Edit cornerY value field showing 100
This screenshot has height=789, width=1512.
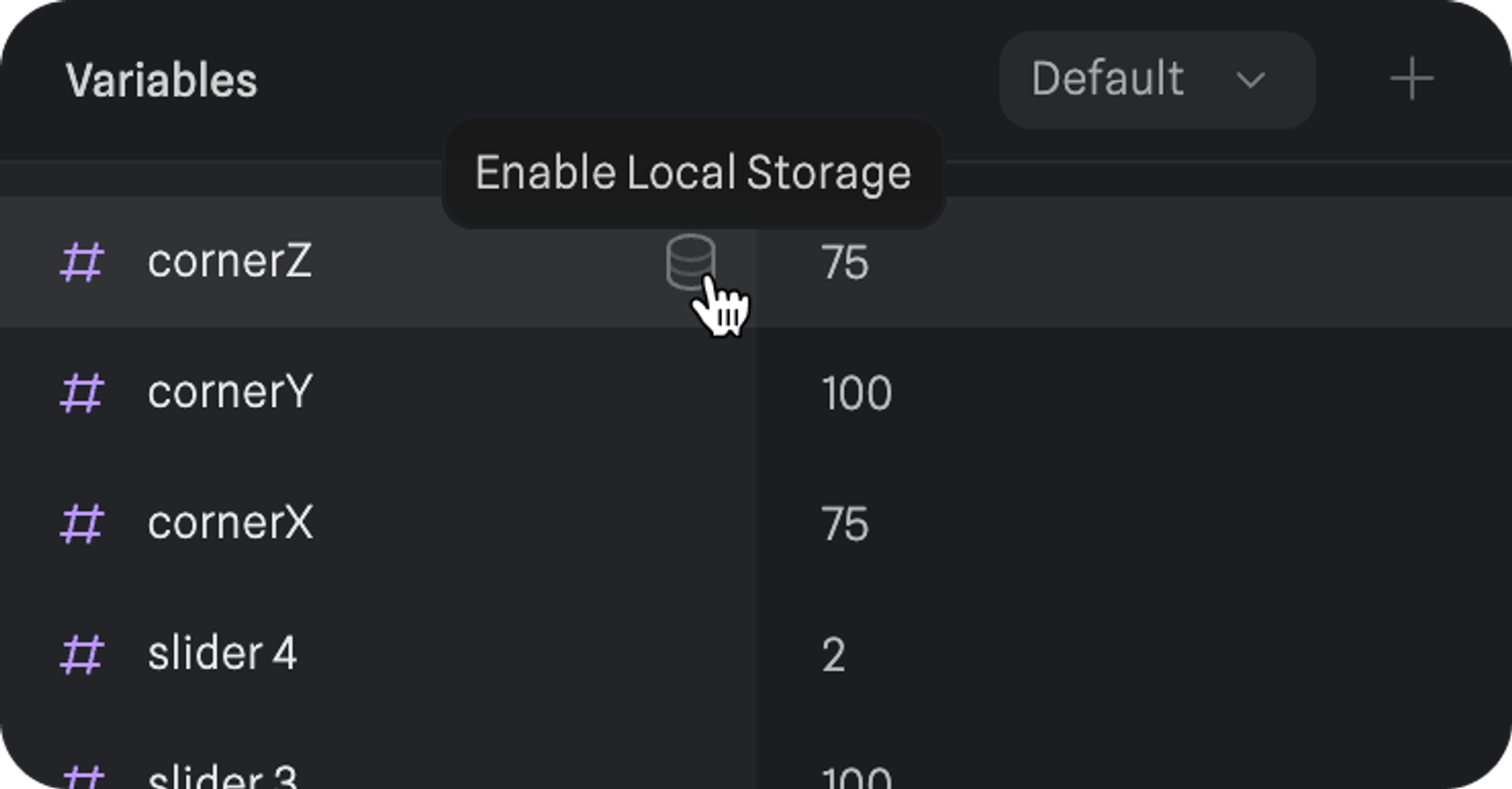[x=857, y=393]
